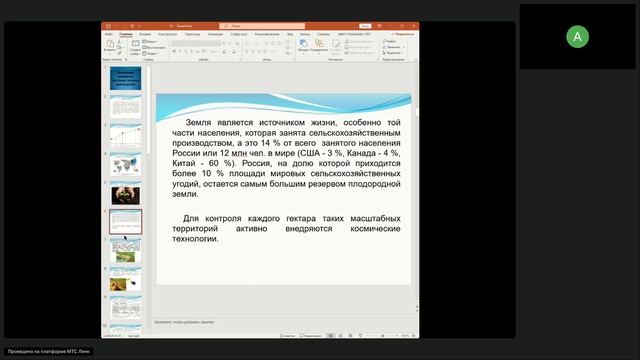Click the Восстановить reset button

(154, 47)
